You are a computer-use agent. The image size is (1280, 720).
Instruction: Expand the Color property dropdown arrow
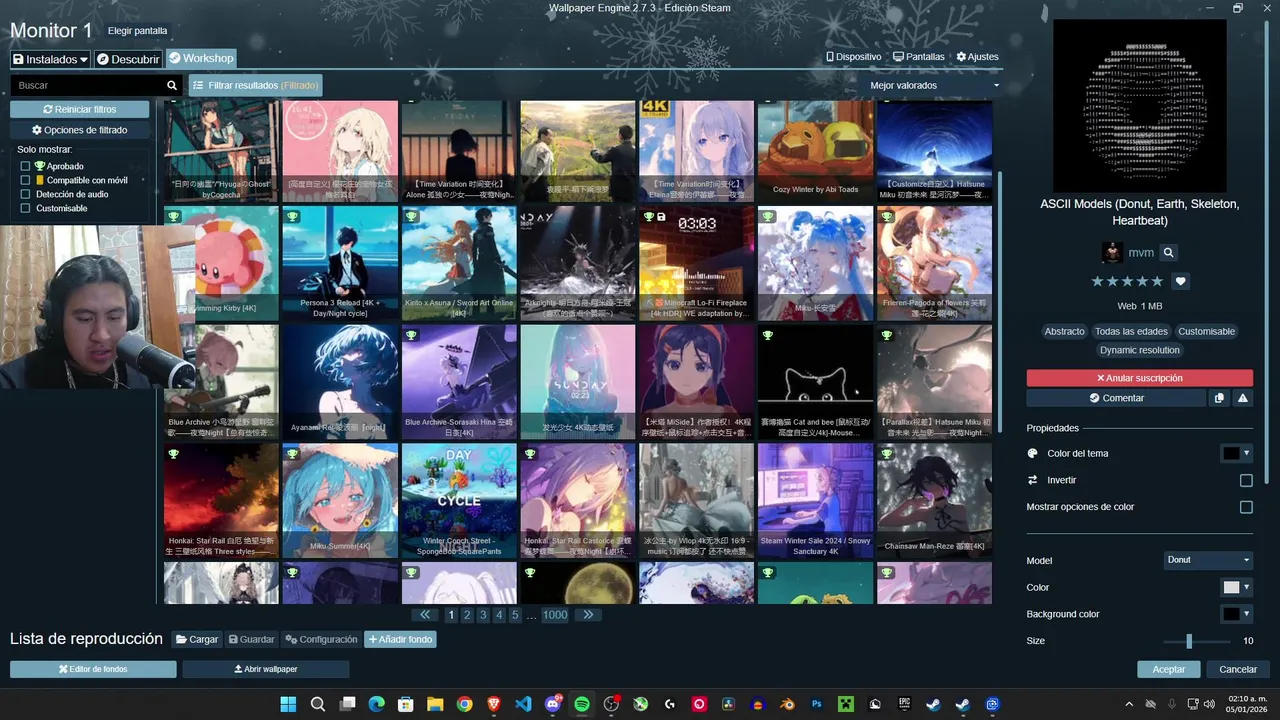(1246, 587)
